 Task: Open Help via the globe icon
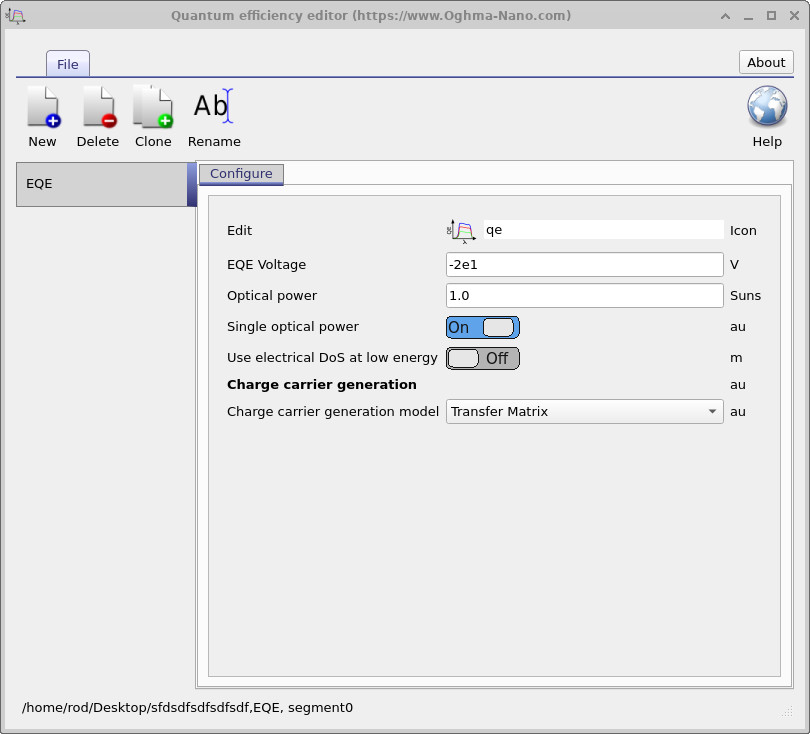click(x=767, y=108)
